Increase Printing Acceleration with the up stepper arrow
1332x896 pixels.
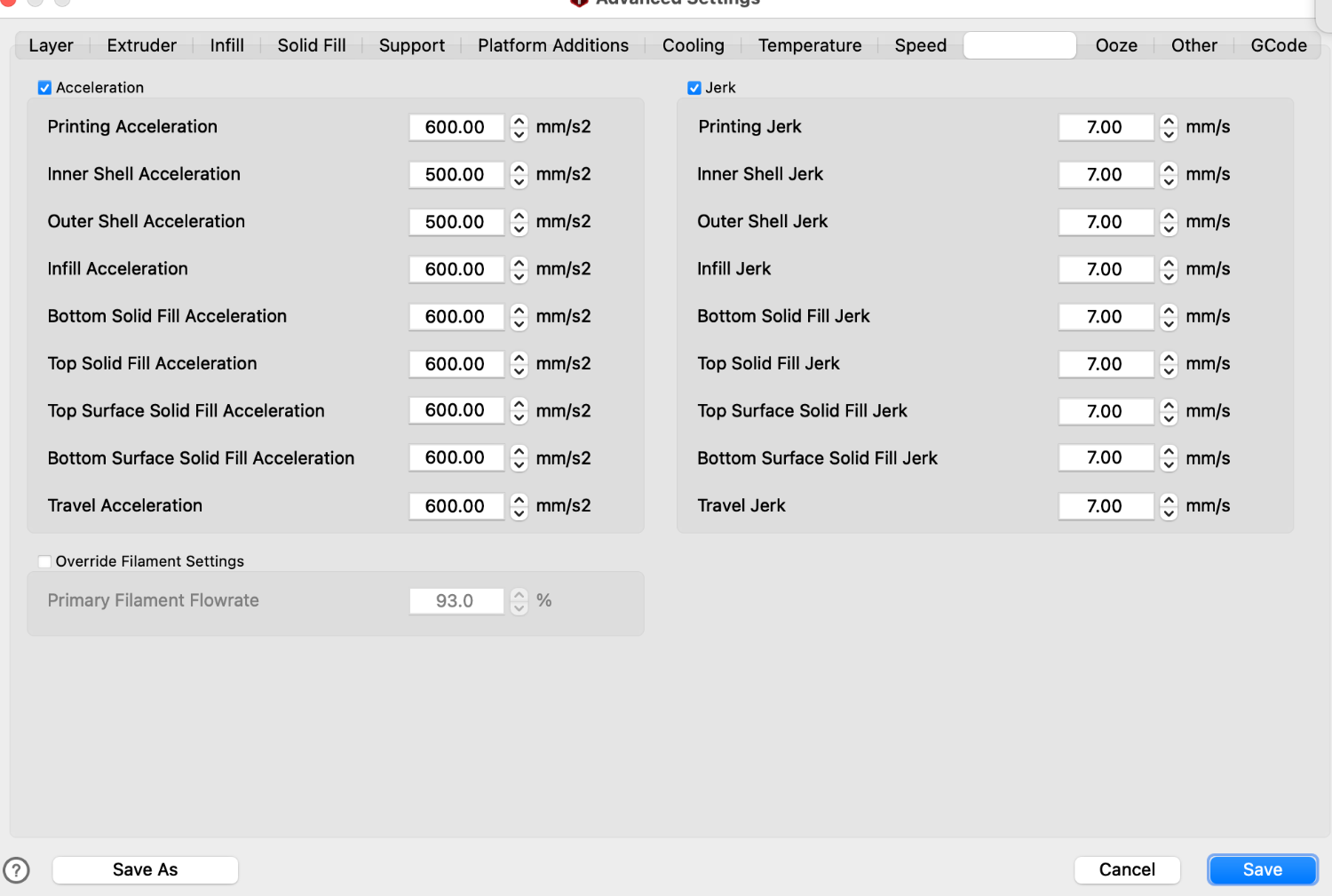519,121
